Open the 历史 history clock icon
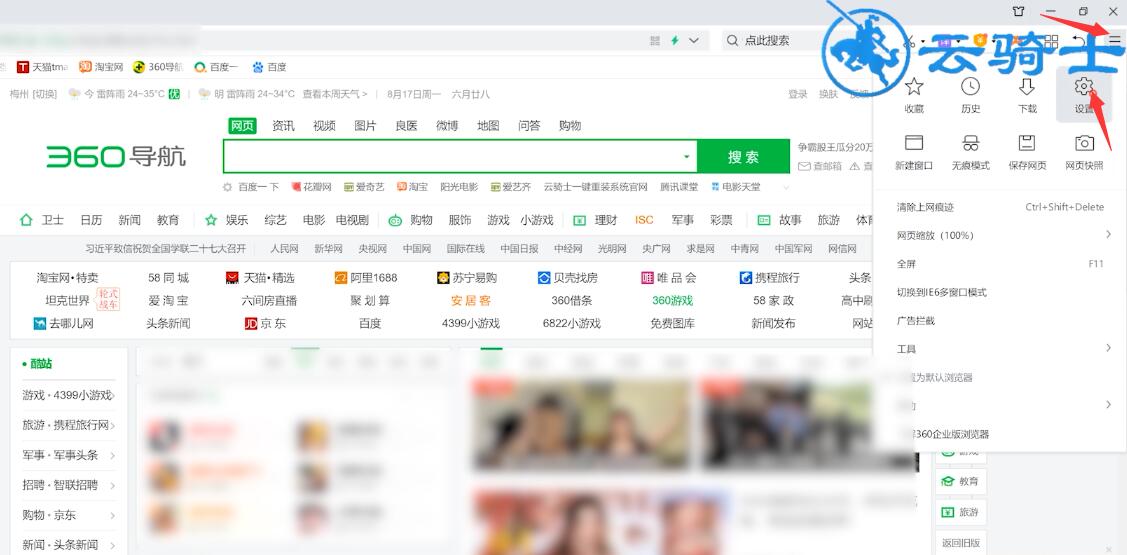 [970, 87]
